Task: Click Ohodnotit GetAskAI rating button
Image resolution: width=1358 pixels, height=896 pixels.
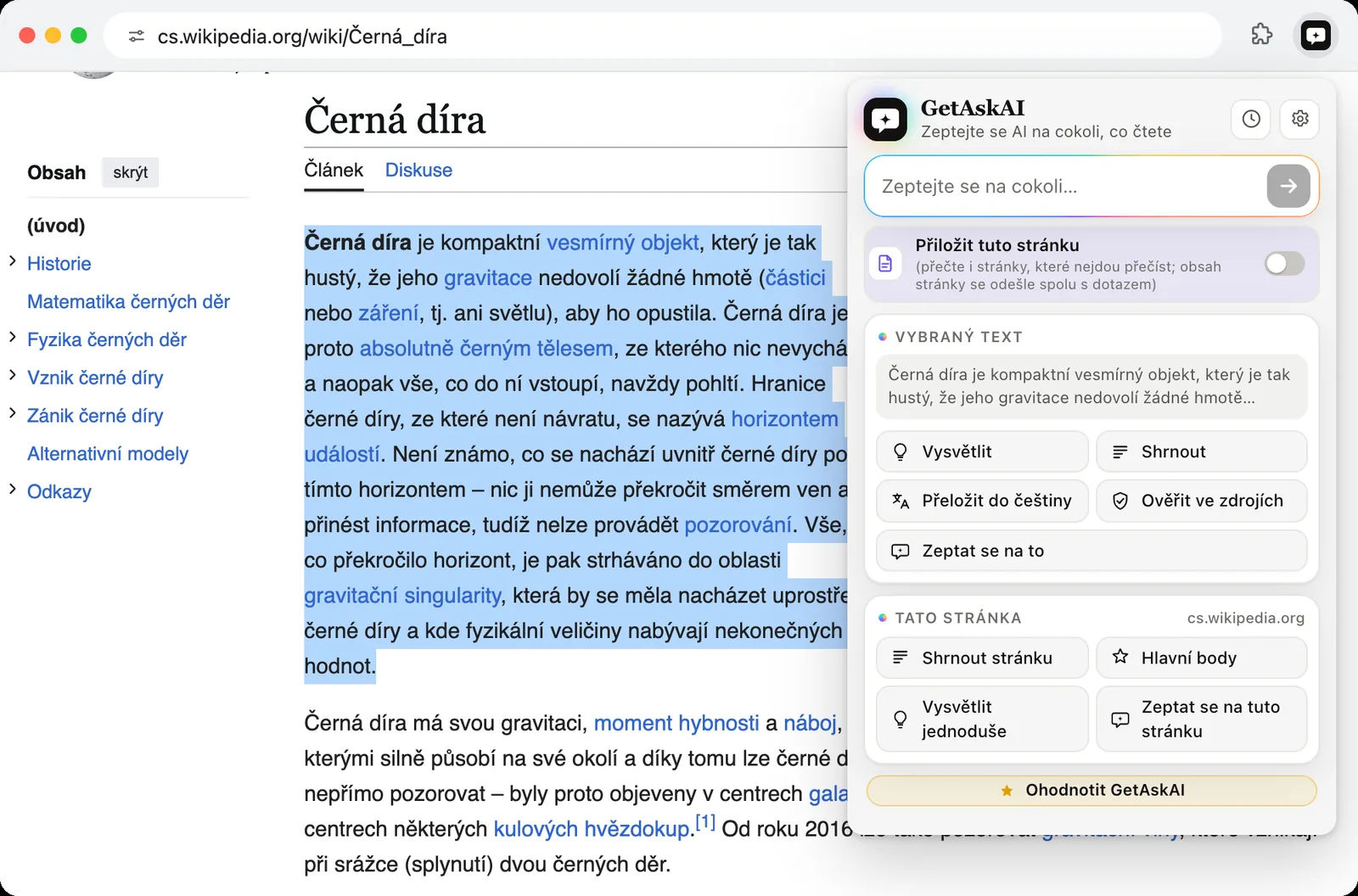Action: pos(1091,790)
